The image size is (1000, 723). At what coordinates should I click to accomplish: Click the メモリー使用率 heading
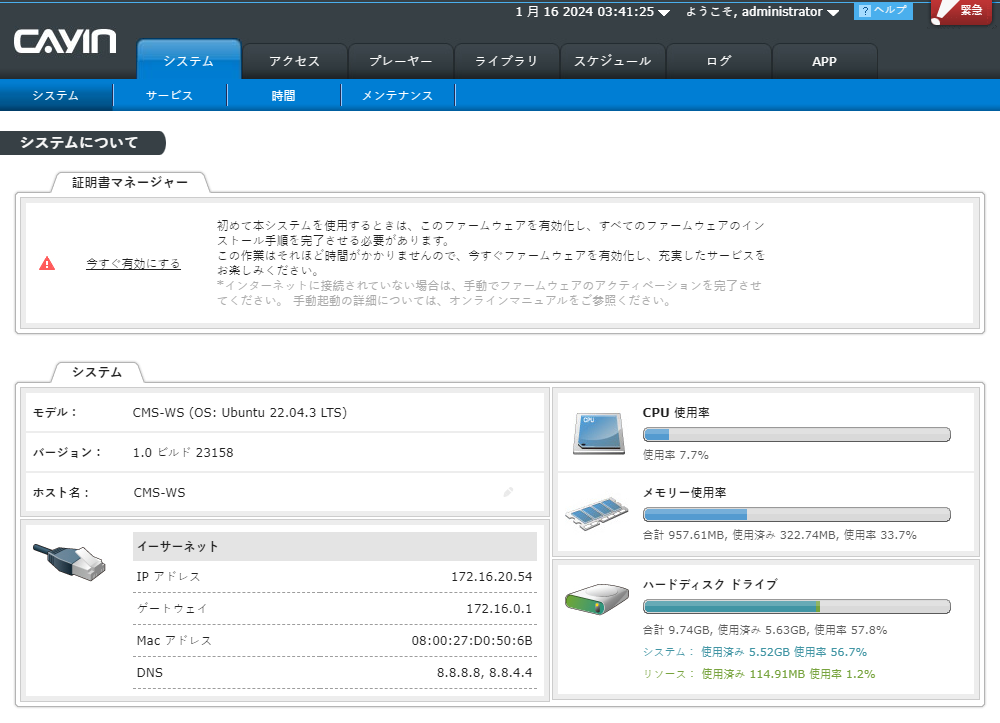coord(684,492)
